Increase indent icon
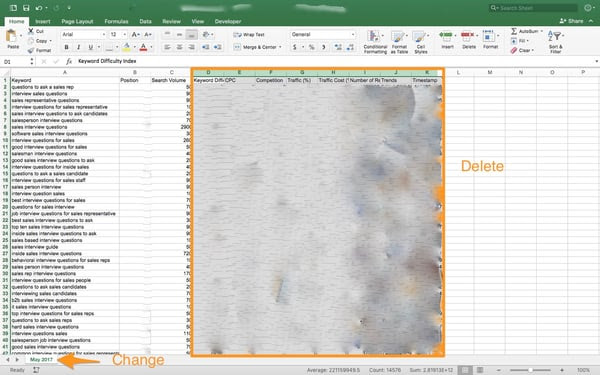This screenshot has height=375, width=600. tap(218, 47)
